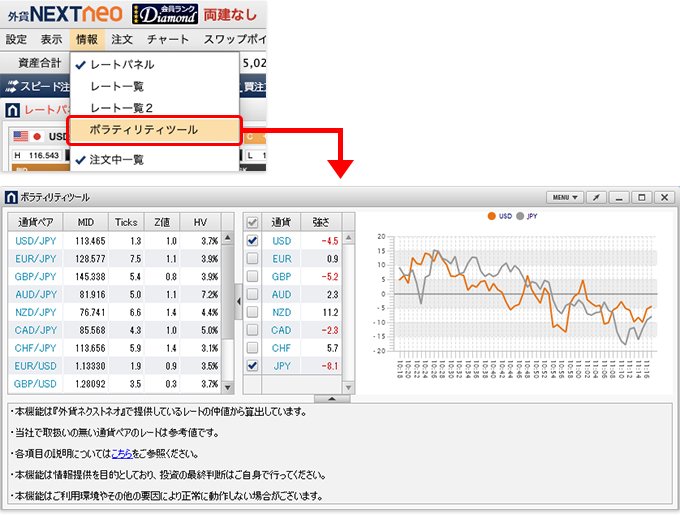Toggle the select-all currencies header checkbox
This screenshot has width=680, height=516.
pyautogui.click(x=253, y=221)
